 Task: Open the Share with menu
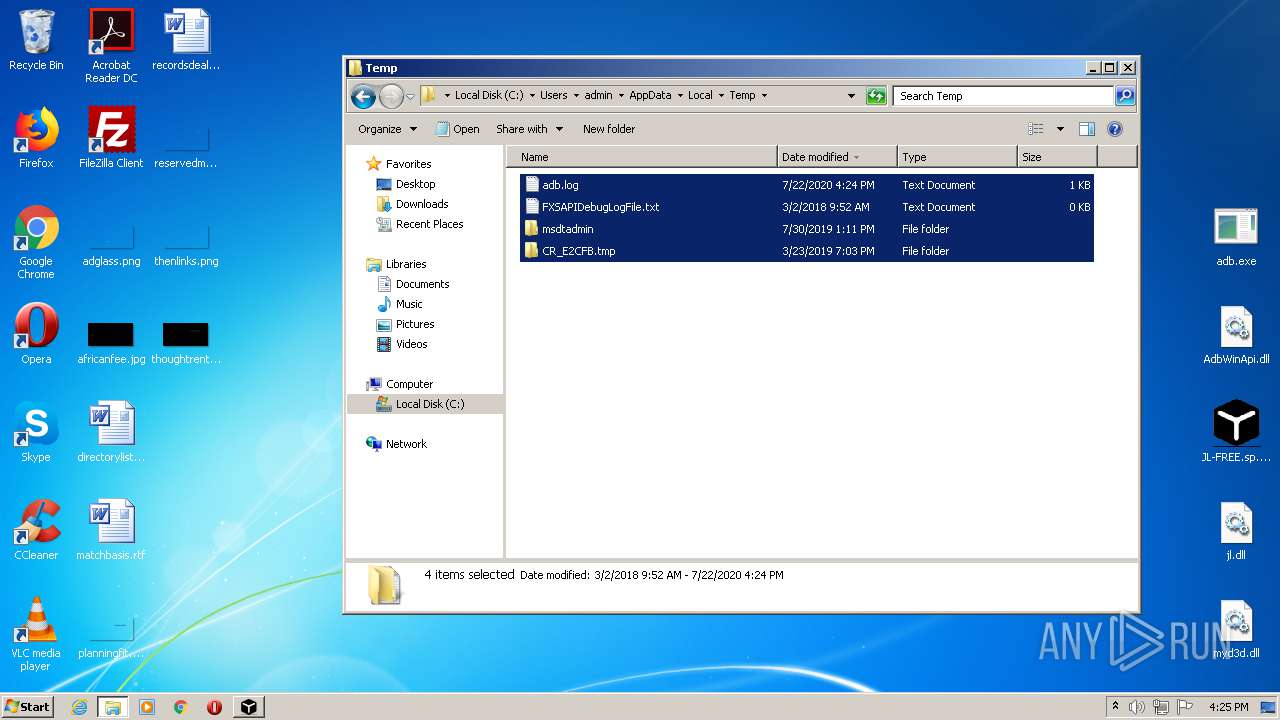click(529, 129)
